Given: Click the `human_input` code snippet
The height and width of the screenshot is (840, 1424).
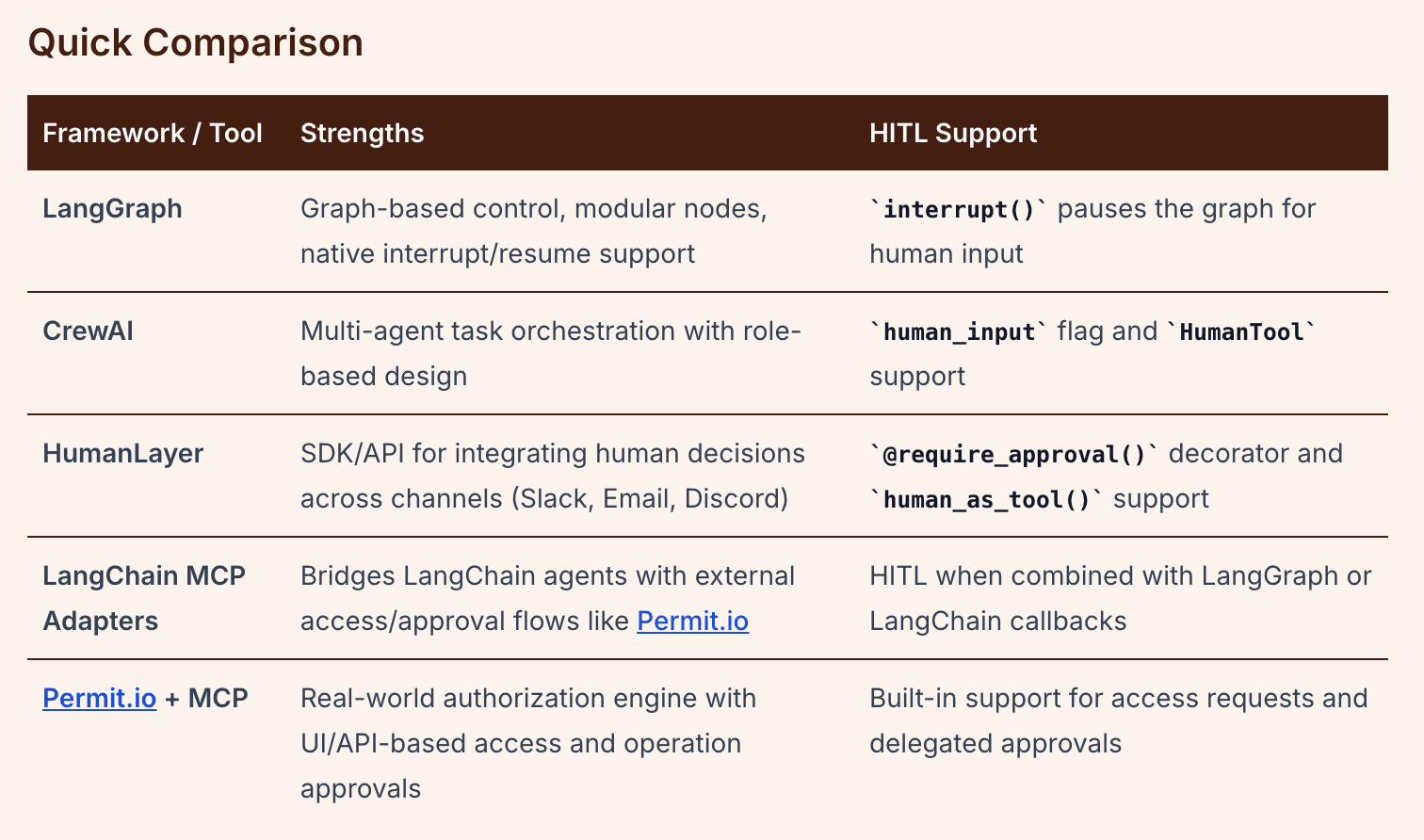Looking at the screenshot, I should [x=959, y=331].
